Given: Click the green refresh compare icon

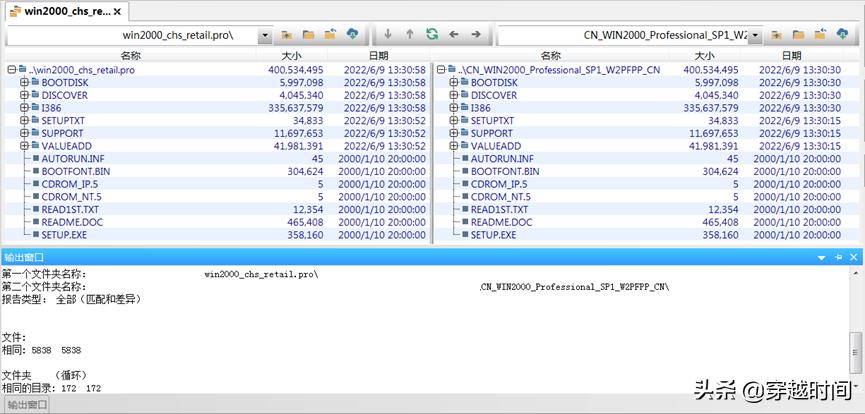Looking at the screenshot, I should [432, 34].
